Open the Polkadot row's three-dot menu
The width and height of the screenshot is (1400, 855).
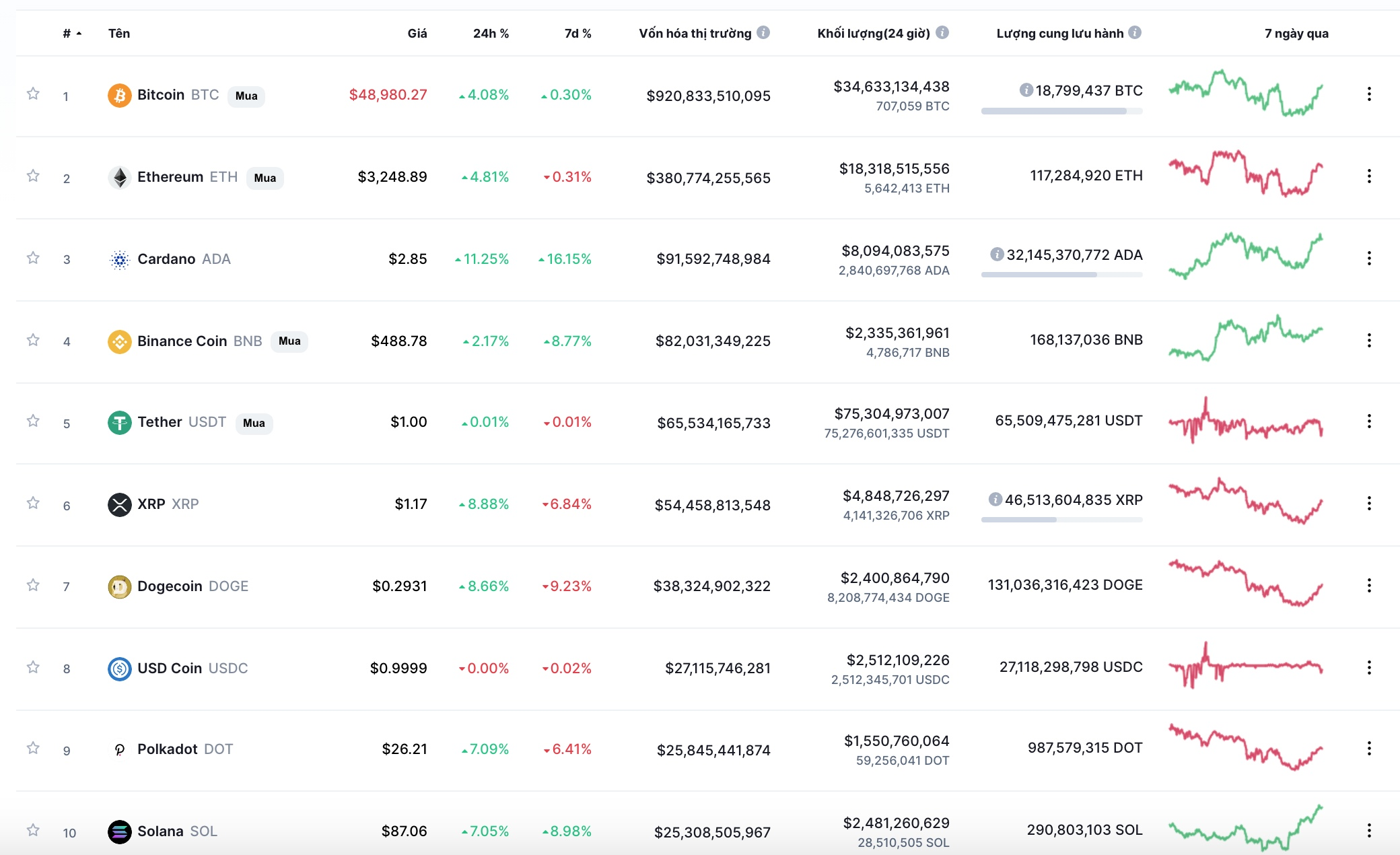click(1369, 749)
